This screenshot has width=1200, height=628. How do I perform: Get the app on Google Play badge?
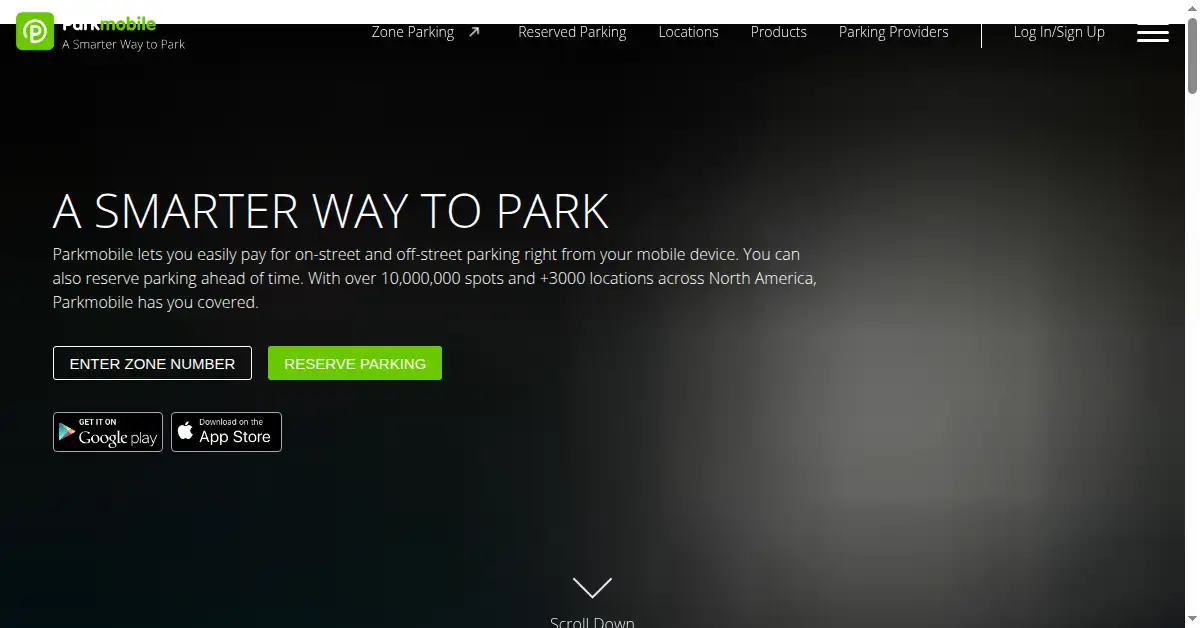(x=108, y=432)
